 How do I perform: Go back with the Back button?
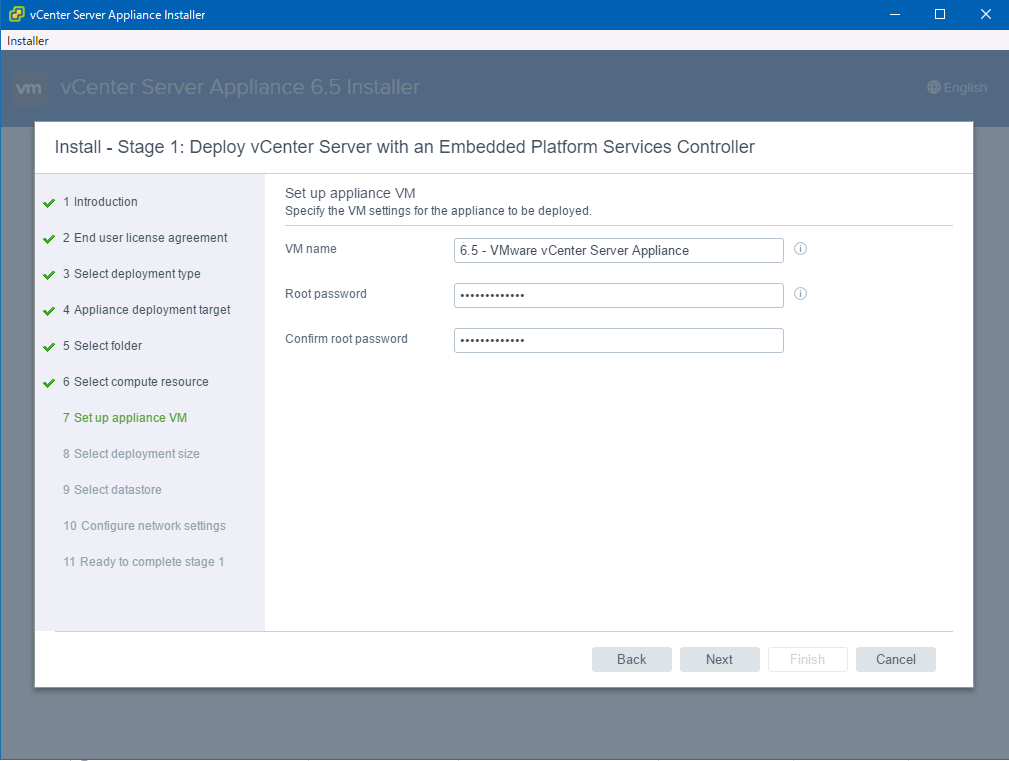(x=631, y=659)
